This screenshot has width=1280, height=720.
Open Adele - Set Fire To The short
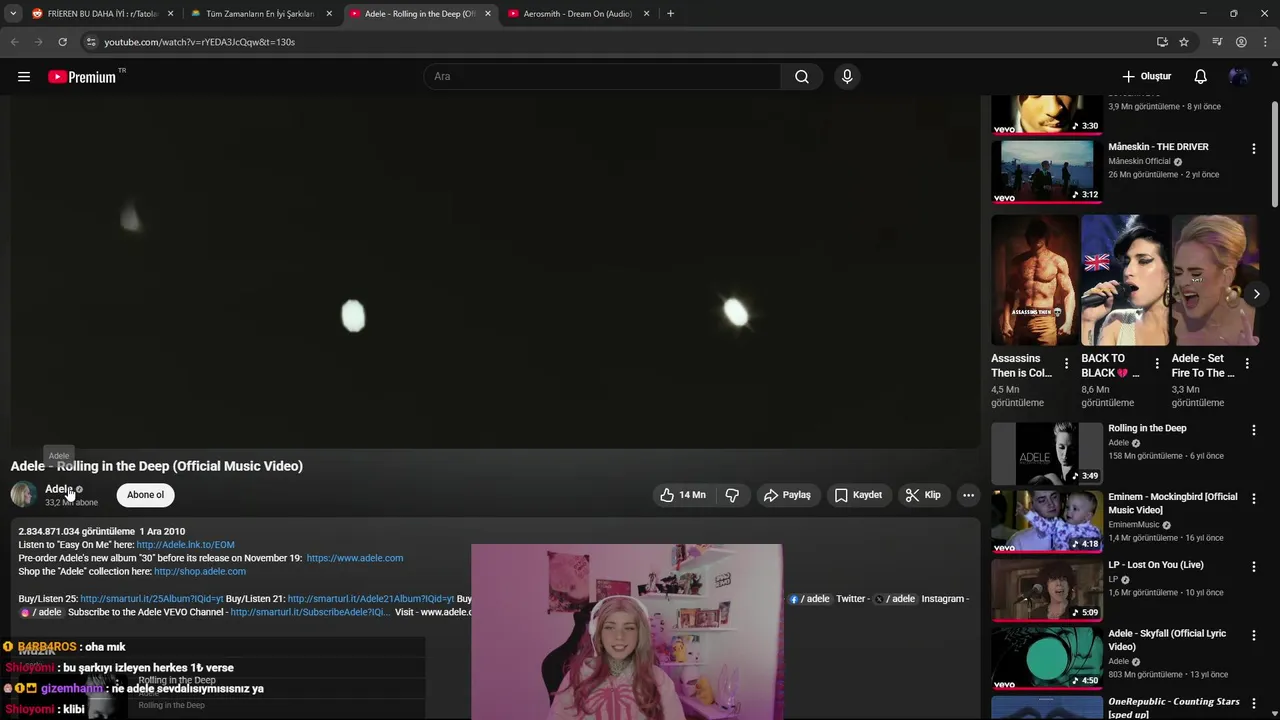(x=1214, y=280)
